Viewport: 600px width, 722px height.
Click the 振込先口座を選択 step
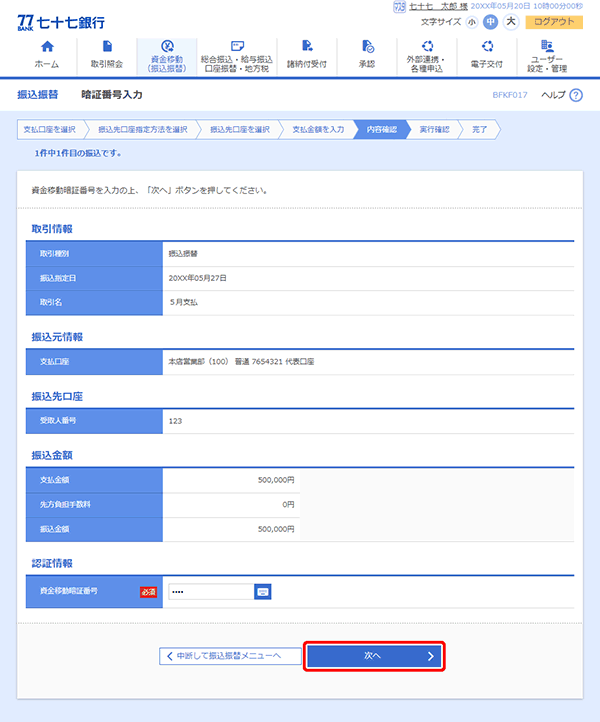coord(240,129)
